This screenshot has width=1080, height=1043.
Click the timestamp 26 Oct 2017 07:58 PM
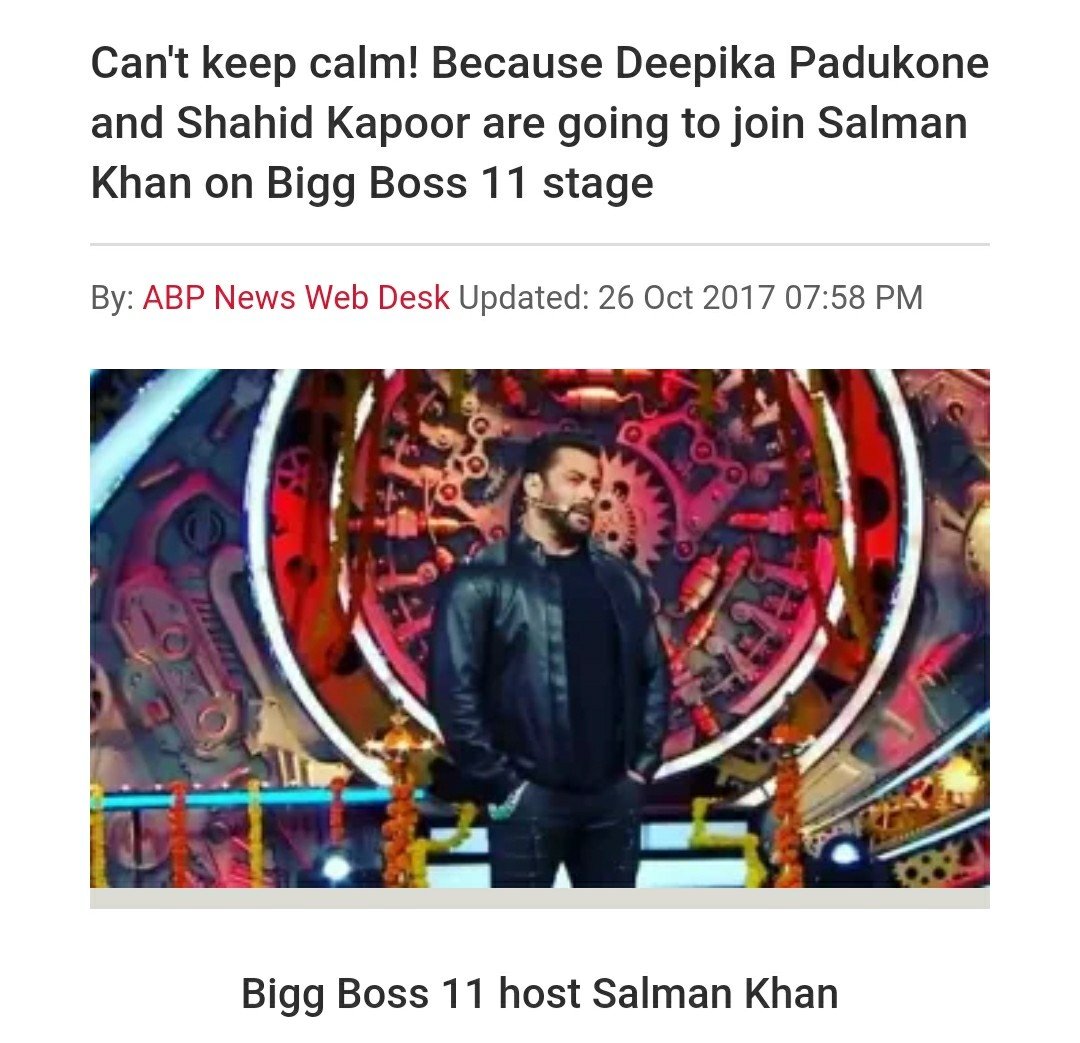click(x=760, y=298)
